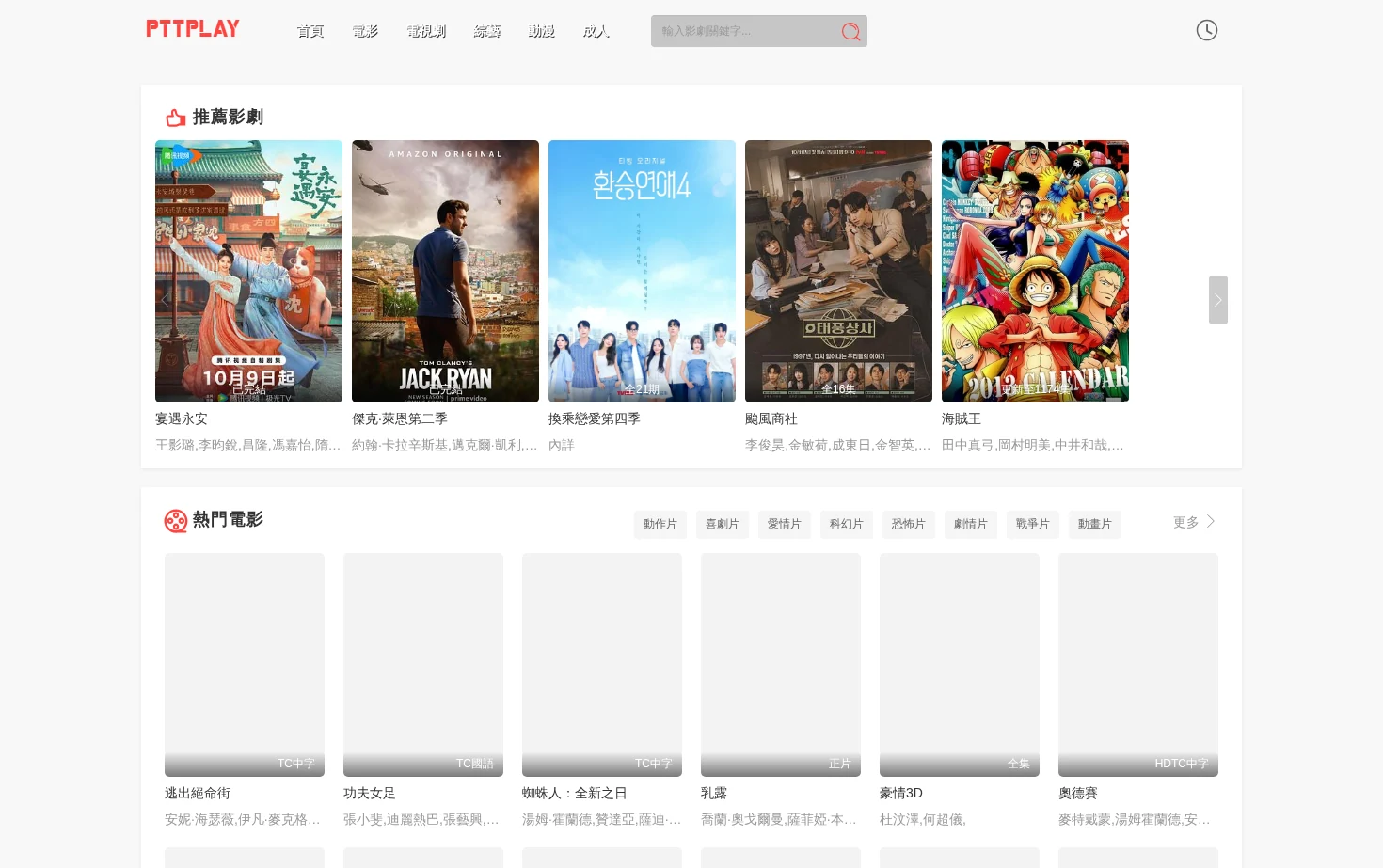Viewport: 1383px width, 868px height.
Task: Open the 動漫 menu item
Action: (x=541, y=31)
